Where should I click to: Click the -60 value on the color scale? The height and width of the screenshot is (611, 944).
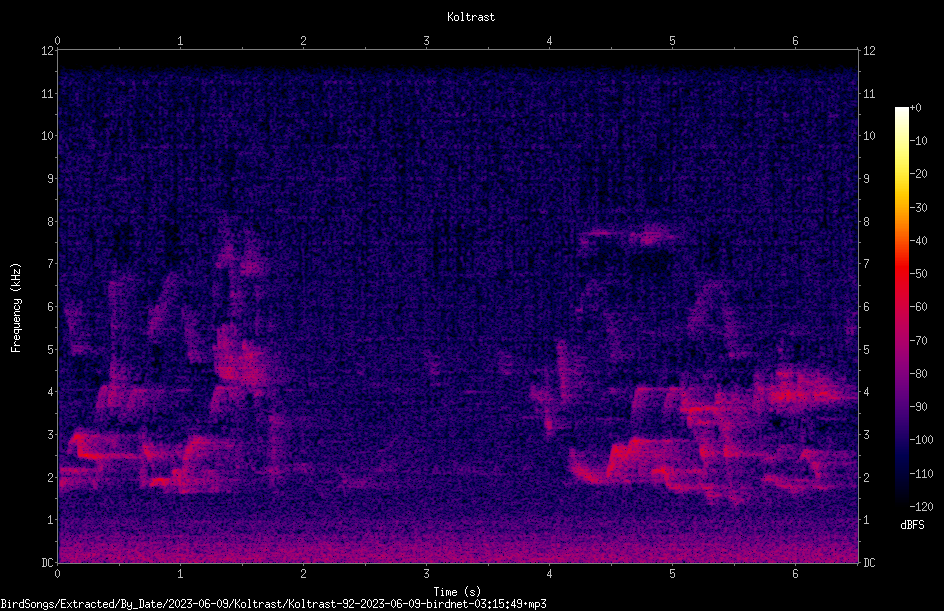[x=918, y=307]
